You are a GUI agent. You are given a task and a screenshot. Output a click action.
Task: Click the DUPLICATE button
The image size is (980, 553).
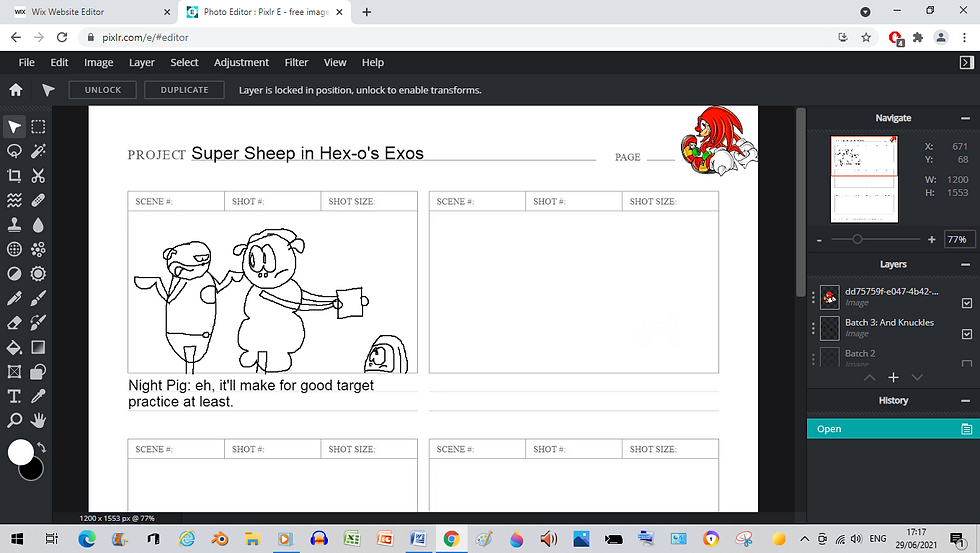184,90
